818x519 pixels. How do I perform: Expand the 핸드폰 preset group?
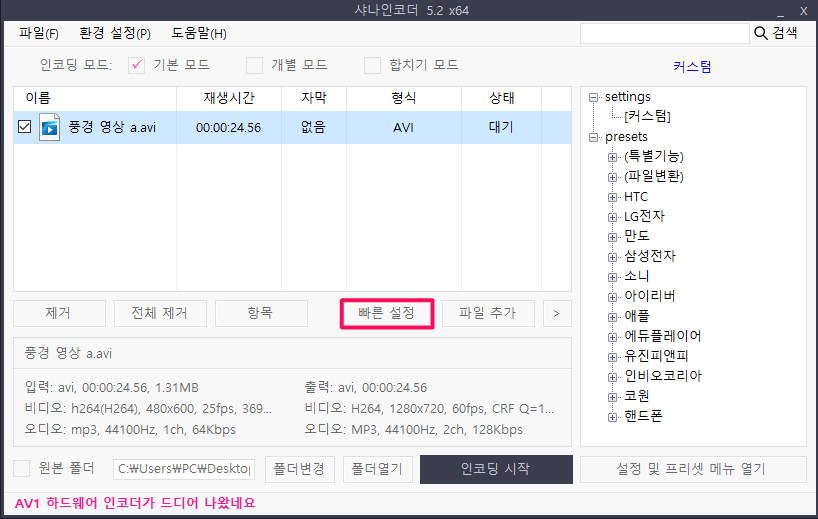click(x=612, y=417)
